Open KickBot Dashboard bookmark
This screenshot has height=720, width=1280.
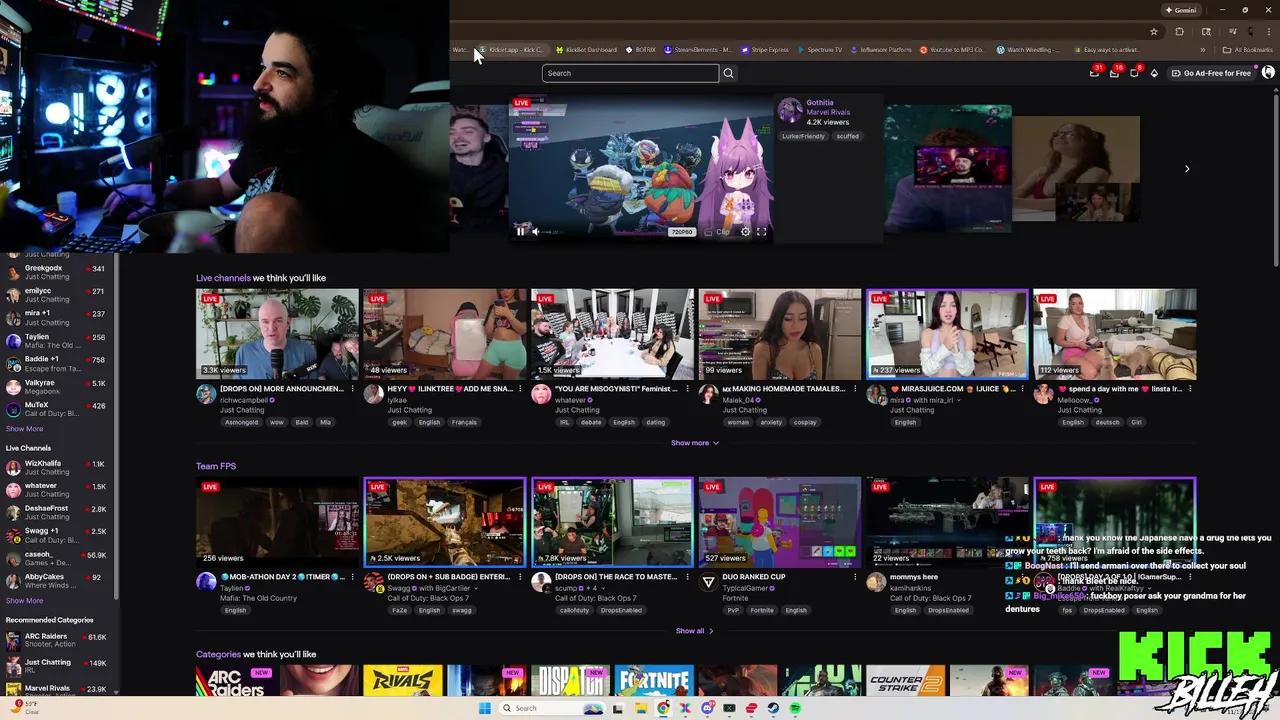coord(587,50)
